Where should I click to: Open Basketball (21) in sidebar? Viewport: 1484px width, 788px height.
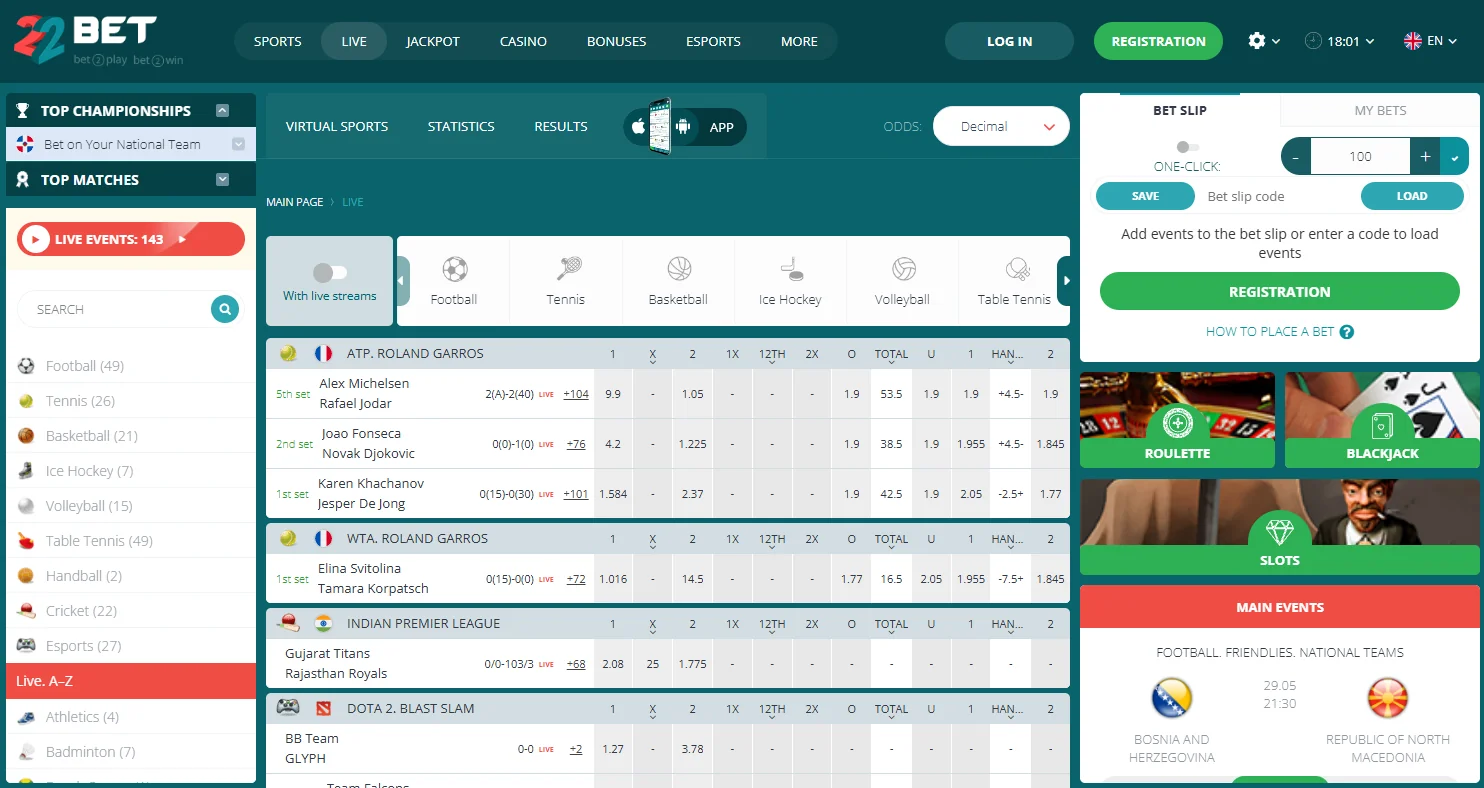coord(131,436)
